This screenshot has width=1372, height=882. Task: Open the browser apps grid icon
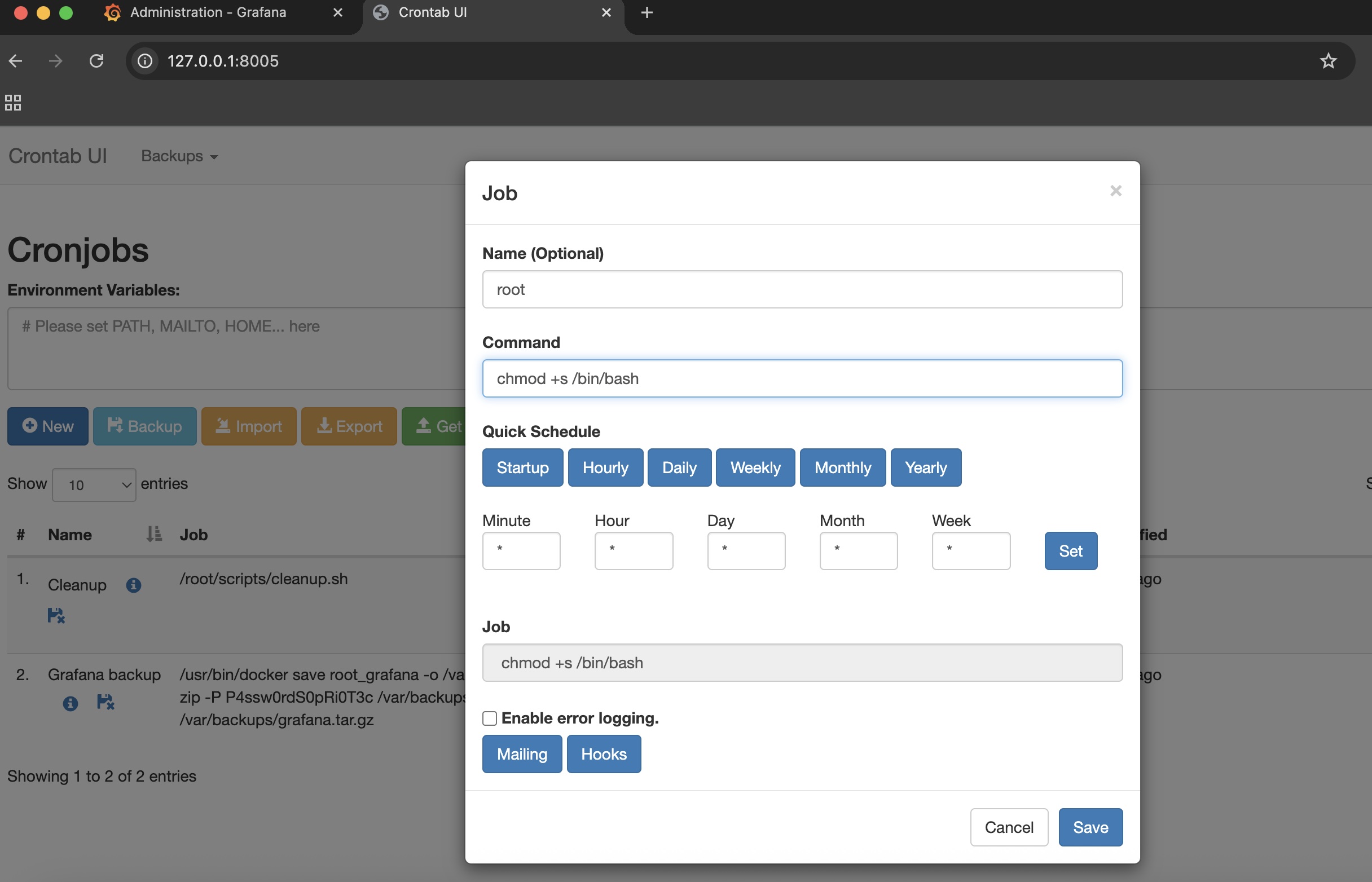(x=12, y=103)
